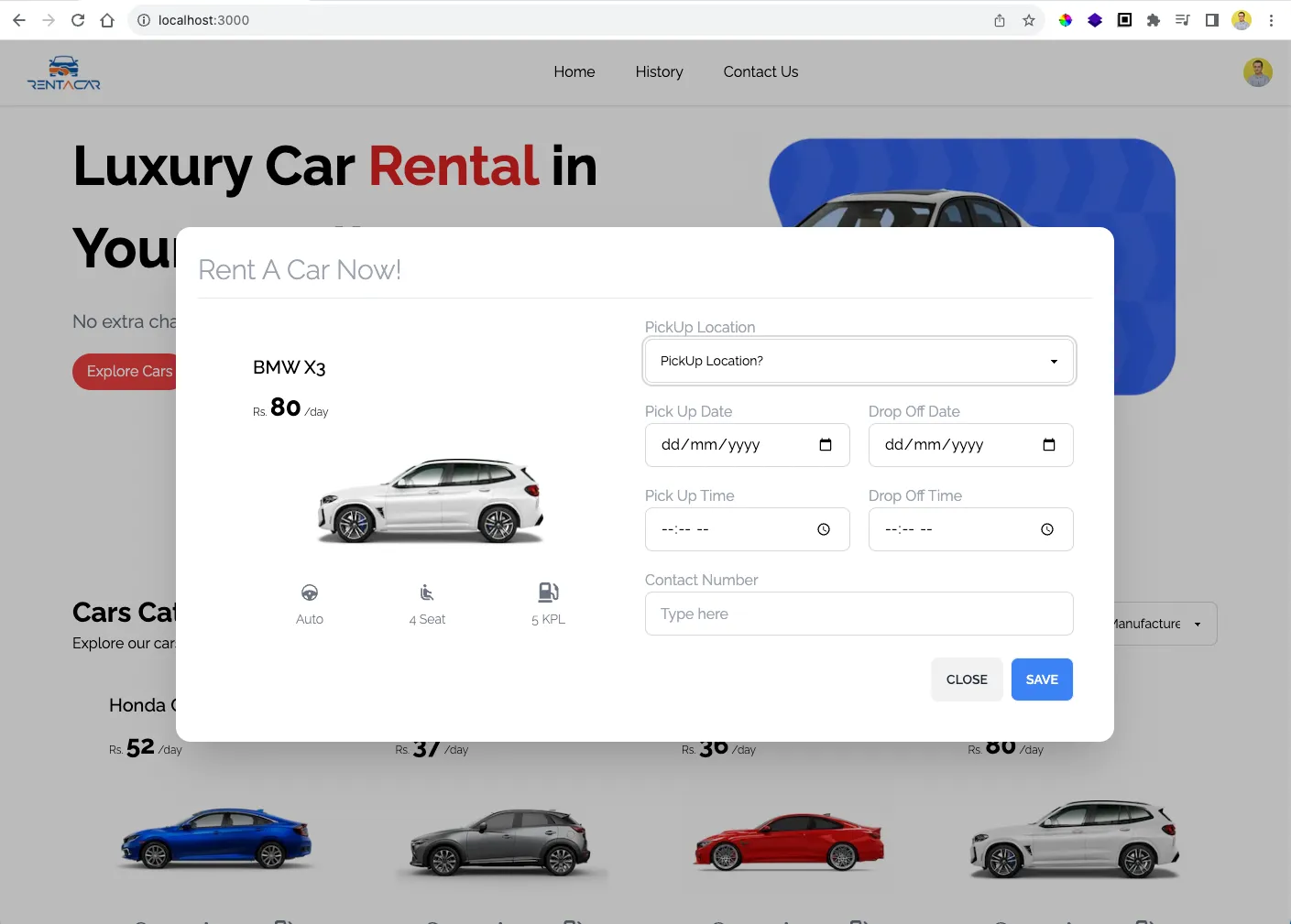Click the BMW X3 car image in dialog
Viewport: 1291px width, 924px height.
[x=430, y=500]
